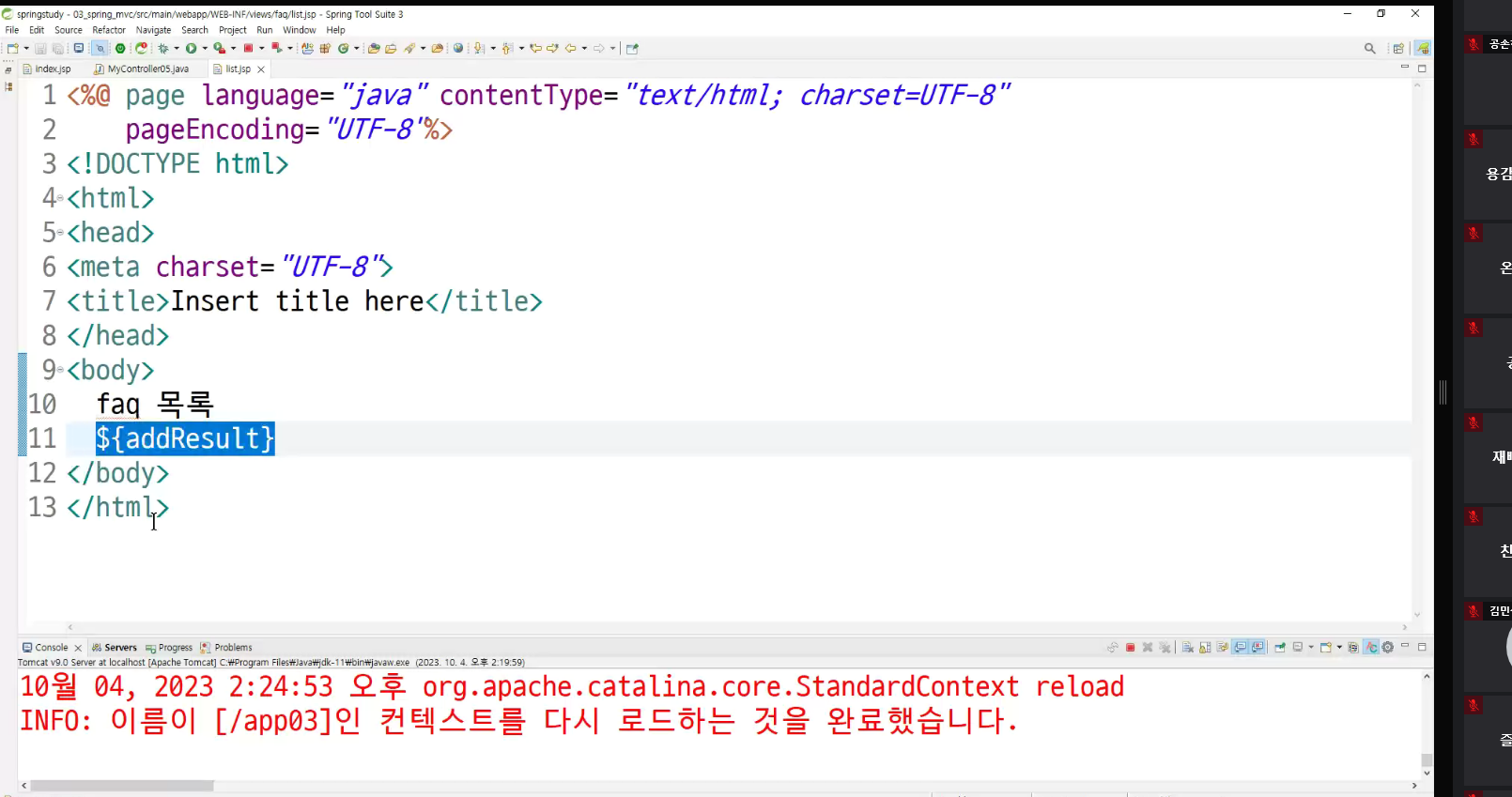Image resolution: width=1512 pixels, height=797 pixels.
Task: Click the selected ${addResult} expression text
Action: click(x=185, y=438)
